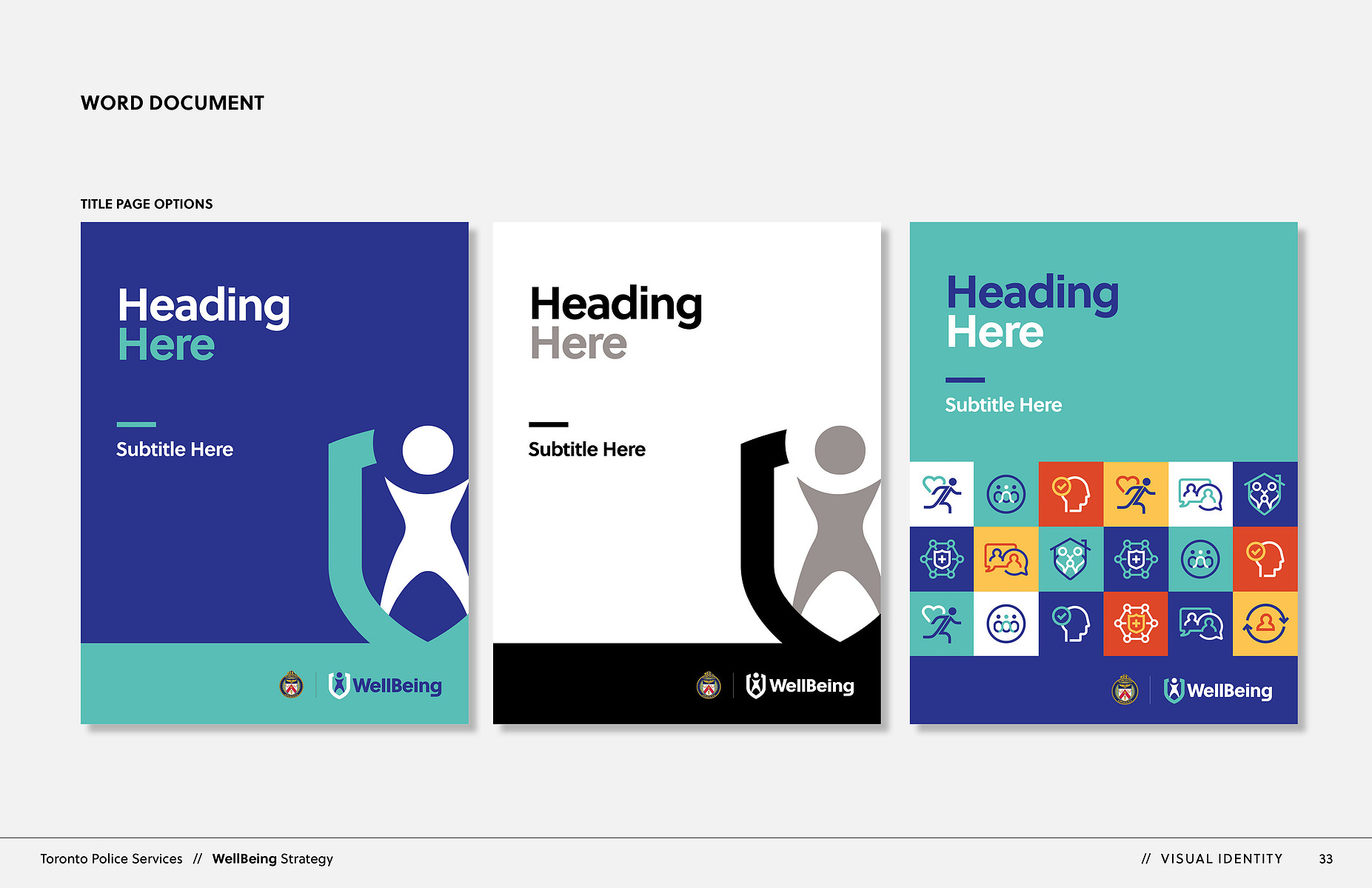Click navy 'Heading' text on teal cover
1372x888 pixels.
point(1033,293)
